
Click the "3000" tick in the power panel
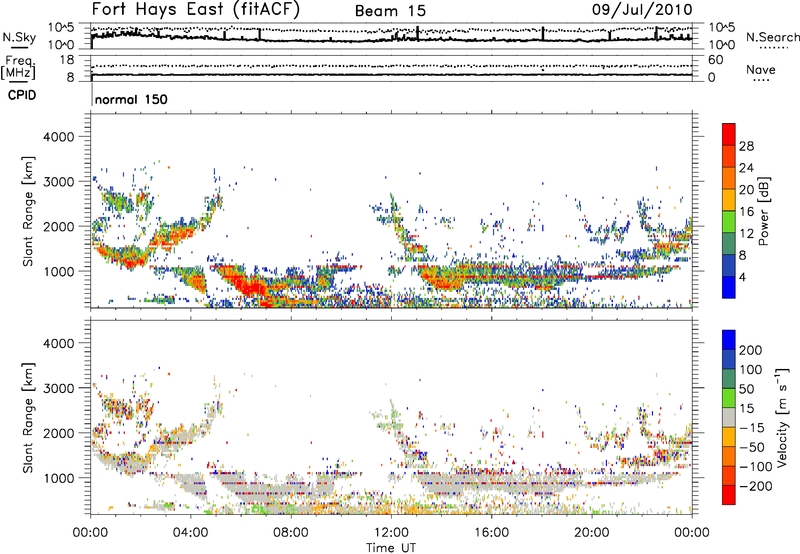[x=58, y=182]
